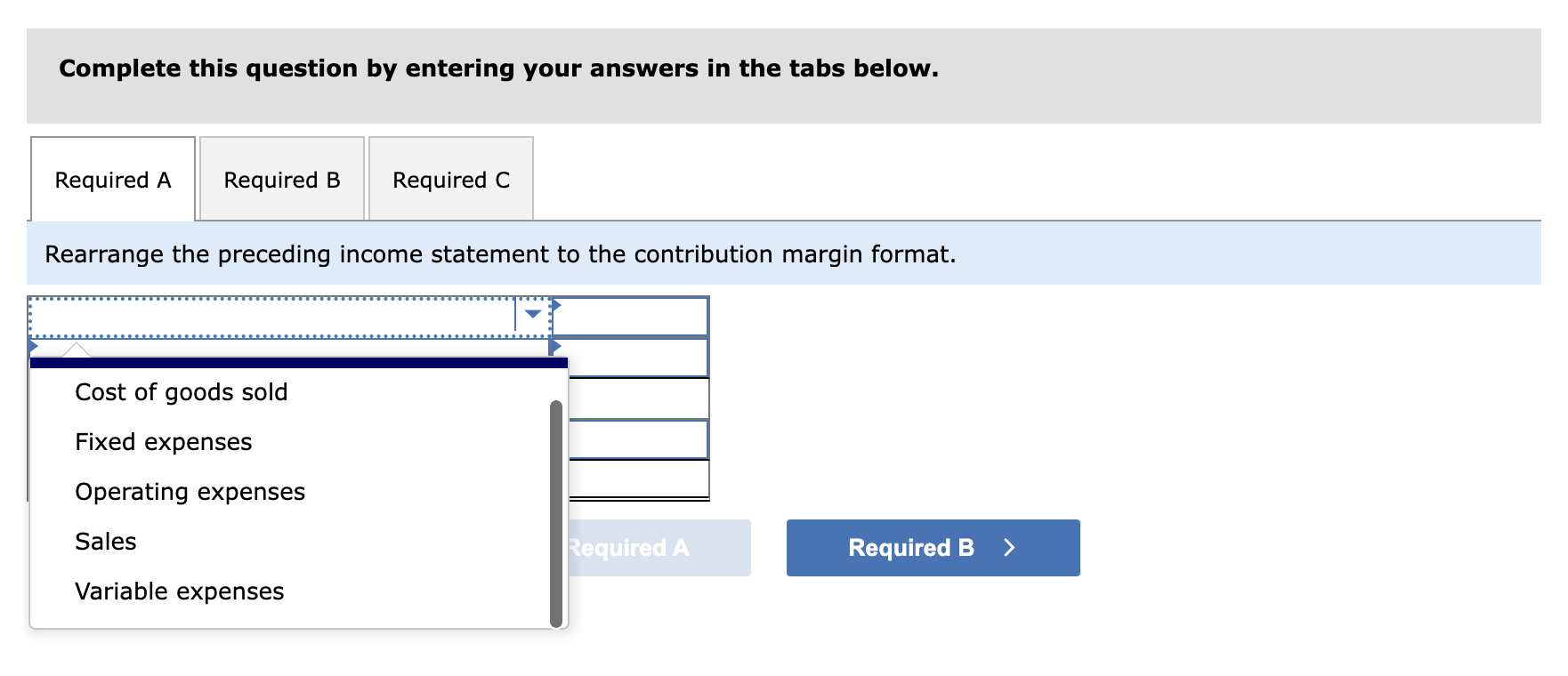Click the blue Required B navigation button label
This screenshot has height=676, width=1568.
click(x=910, y=548)
